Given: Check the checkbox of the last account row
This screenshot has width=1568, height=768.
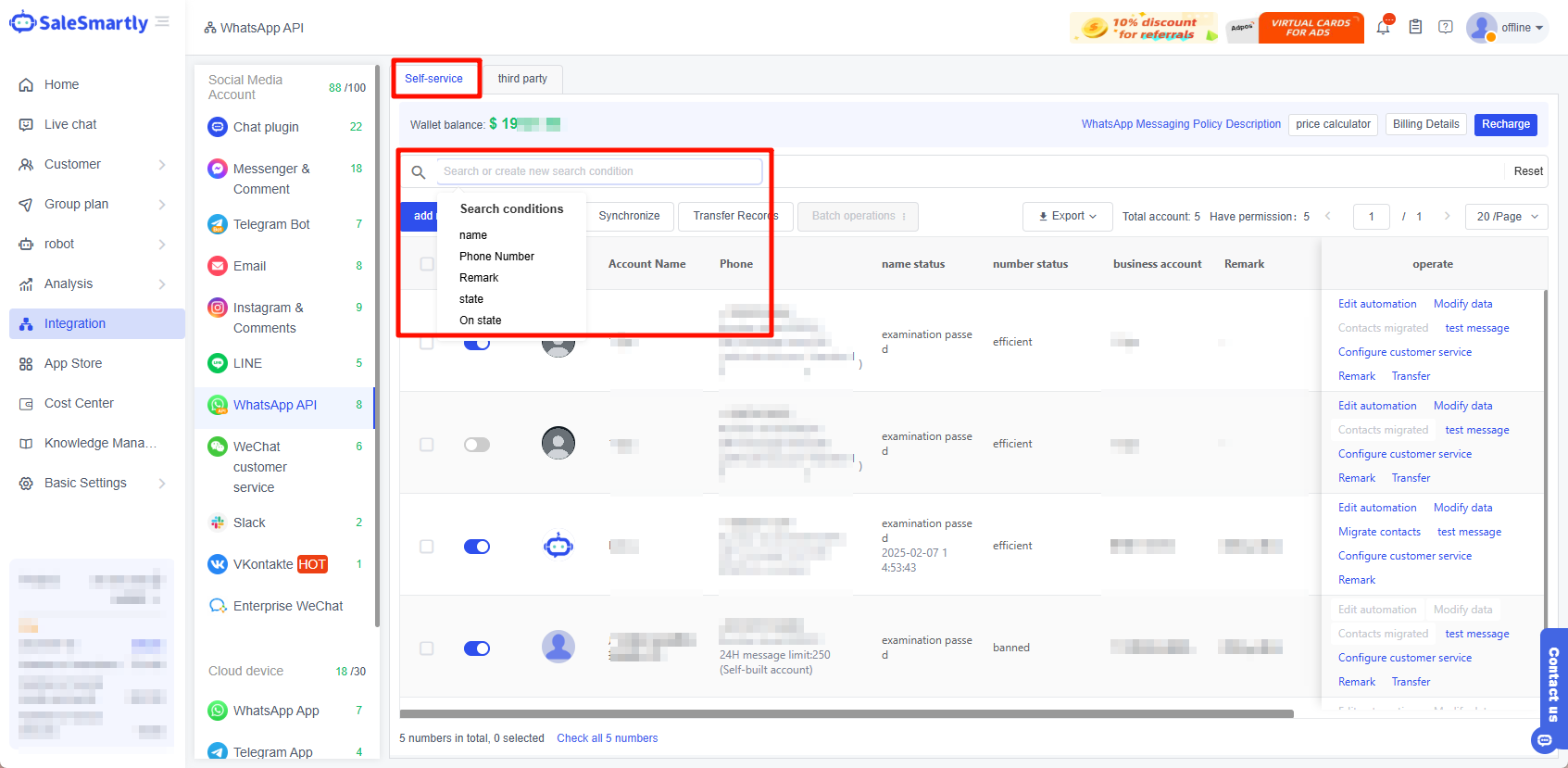Looking at the screenshot, I should tap(427, 648).
